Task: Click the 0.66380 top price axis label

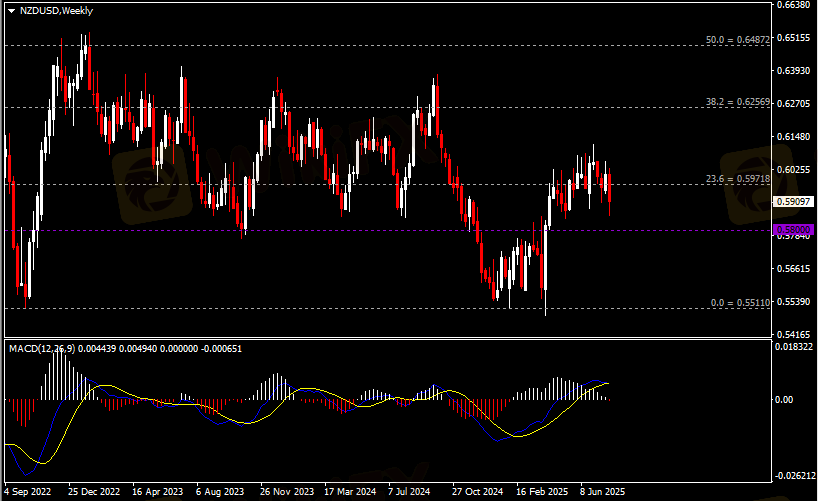Action: coord(794,5)
